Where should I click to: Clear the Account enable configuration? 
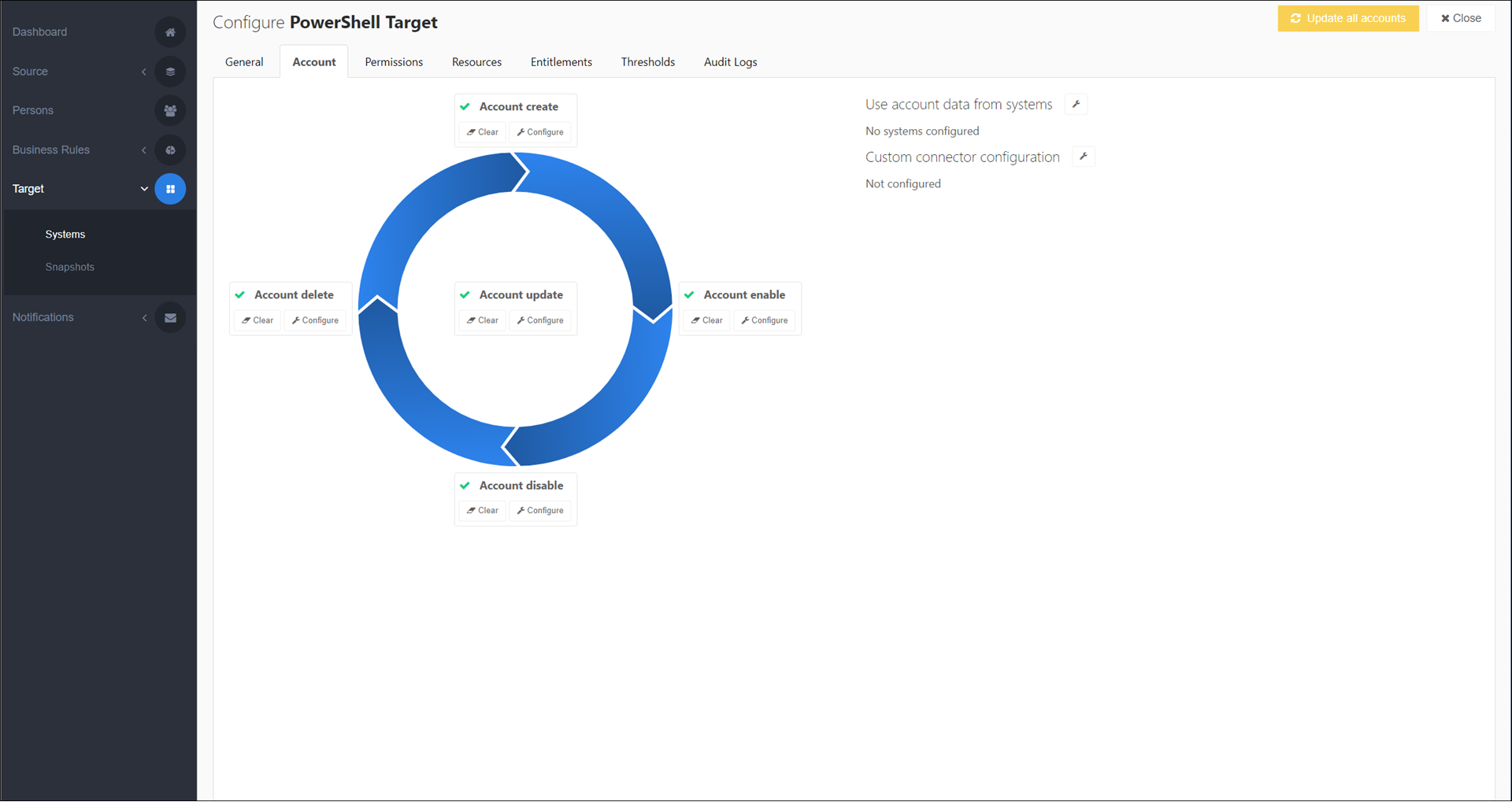[707, 320]
